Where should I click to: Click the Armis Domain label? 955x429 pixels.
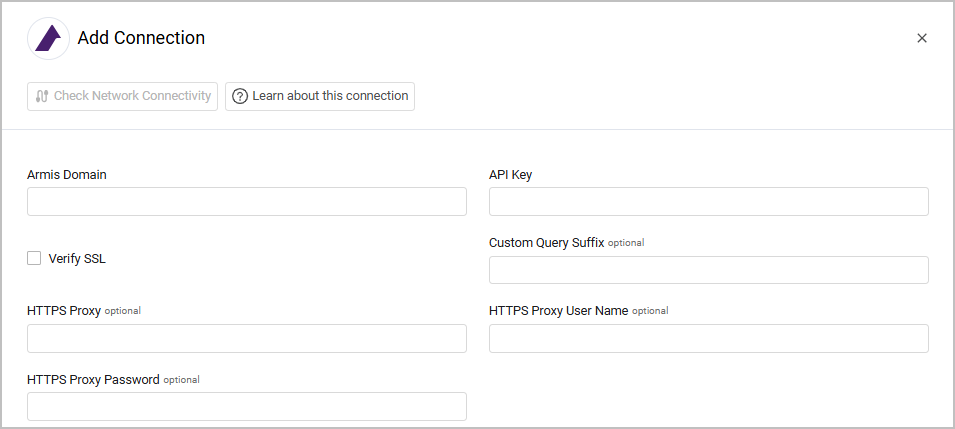point(67,175)
